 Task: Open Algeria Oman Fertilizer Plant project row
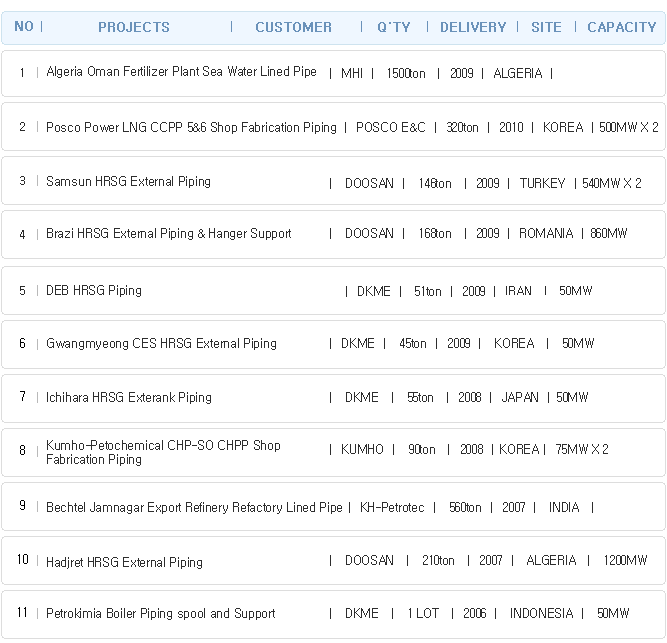334,74
